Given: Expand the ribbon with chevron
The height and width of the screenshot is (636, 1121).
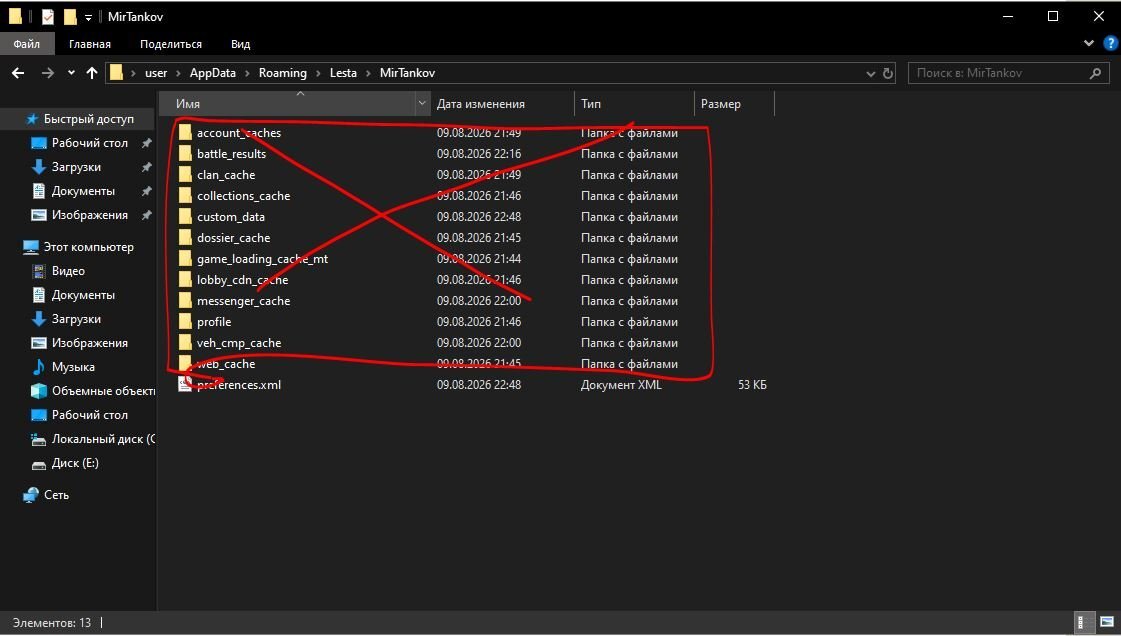Looking at the screenshot, I should coord(1088,44).
